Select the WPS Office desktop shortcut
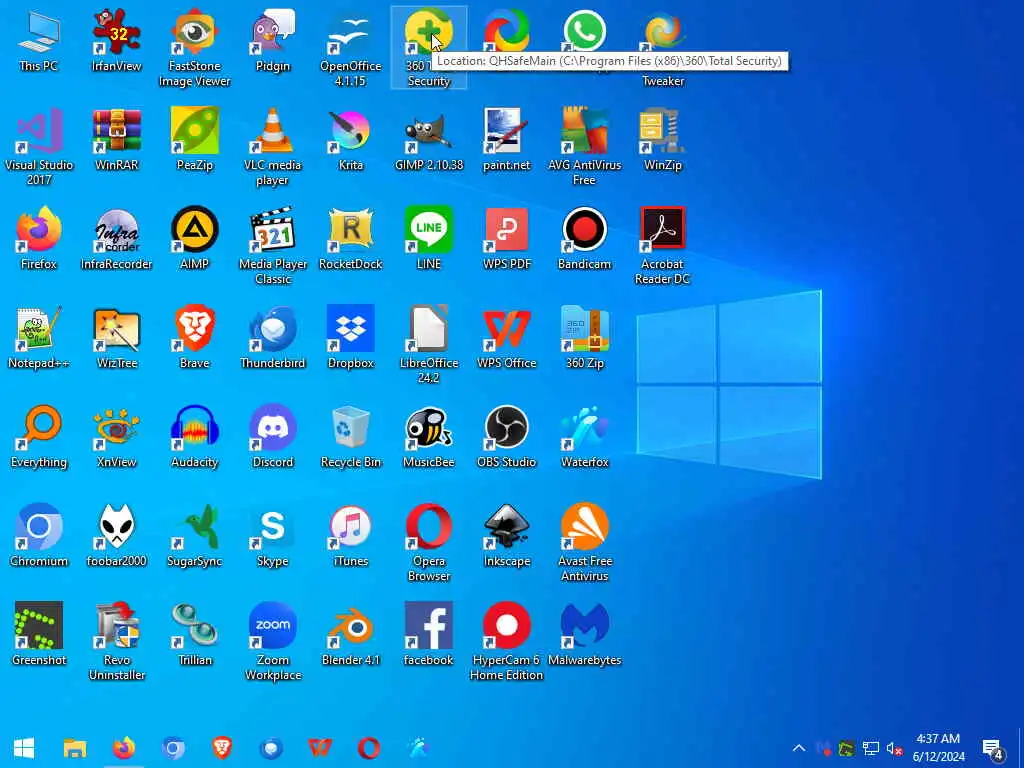The image size is (1024, 768). pos(507,338)
